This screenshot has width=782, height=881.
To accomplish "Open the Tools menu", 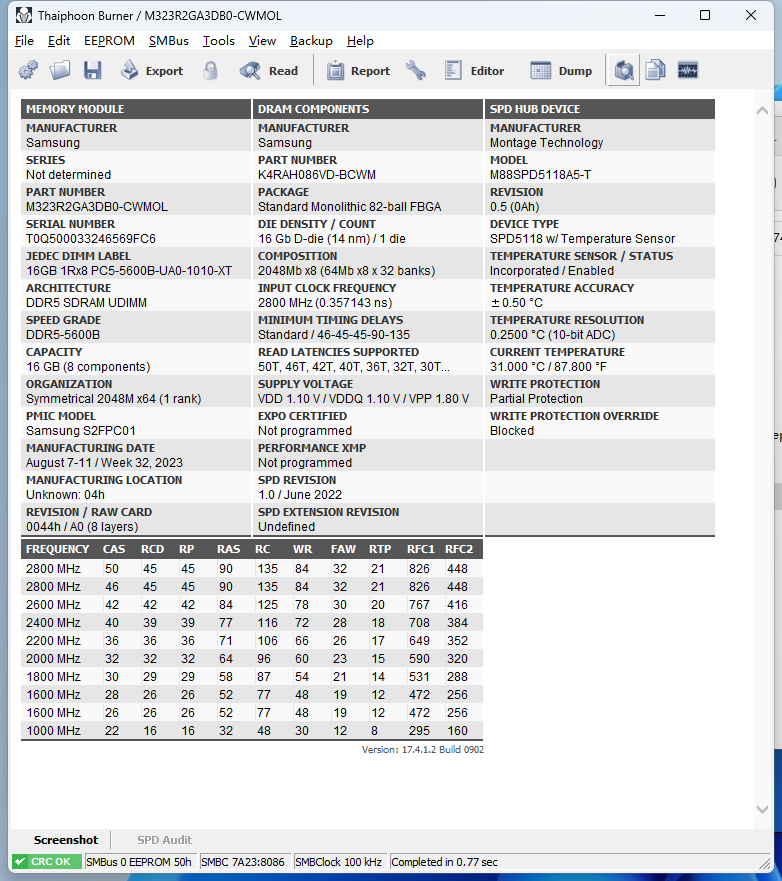I will (x=219, y=41).
